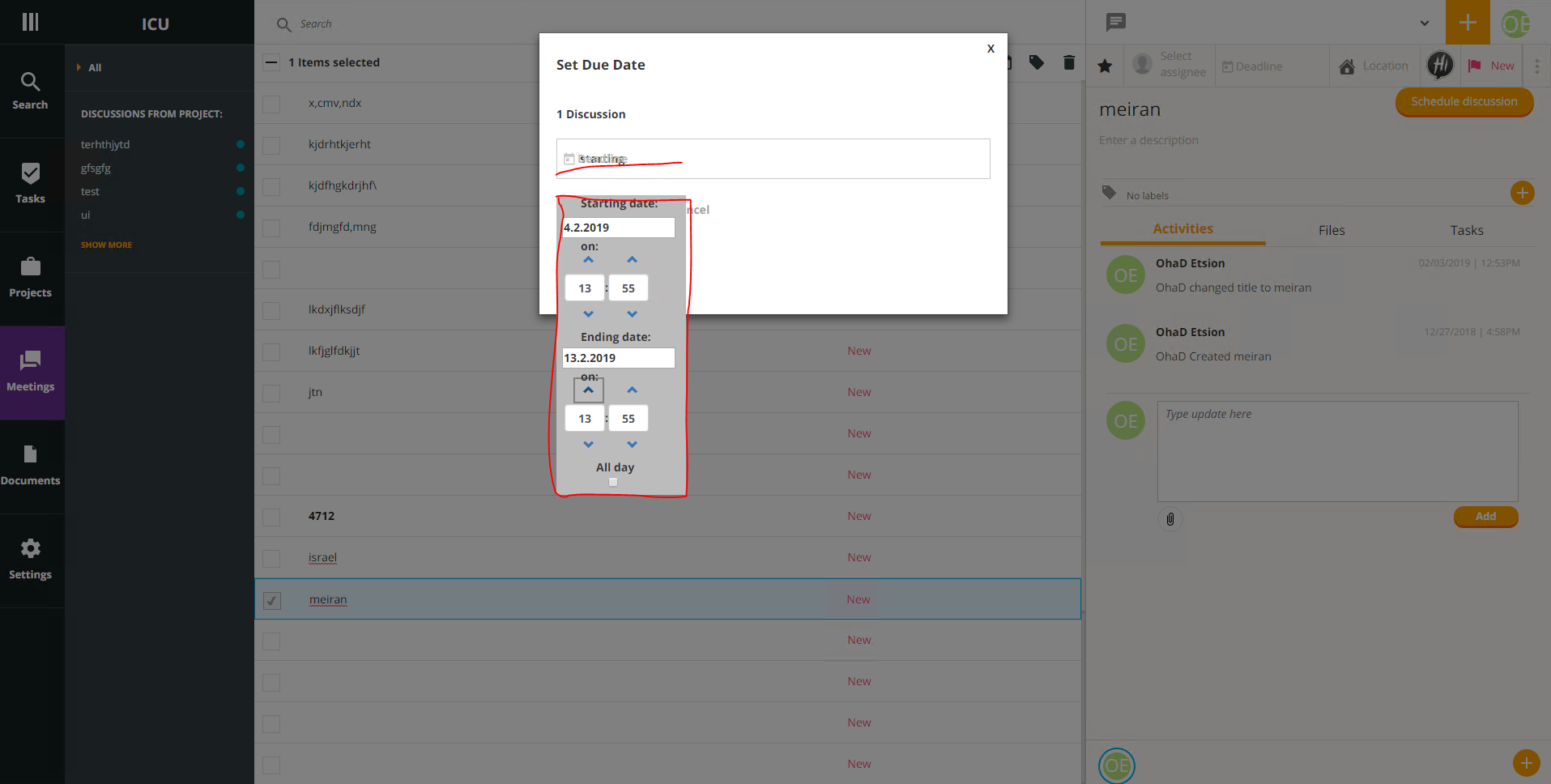Click the chat message icon in top bar
Viewport: 1551px width, 784px height.
[1116, 22]
